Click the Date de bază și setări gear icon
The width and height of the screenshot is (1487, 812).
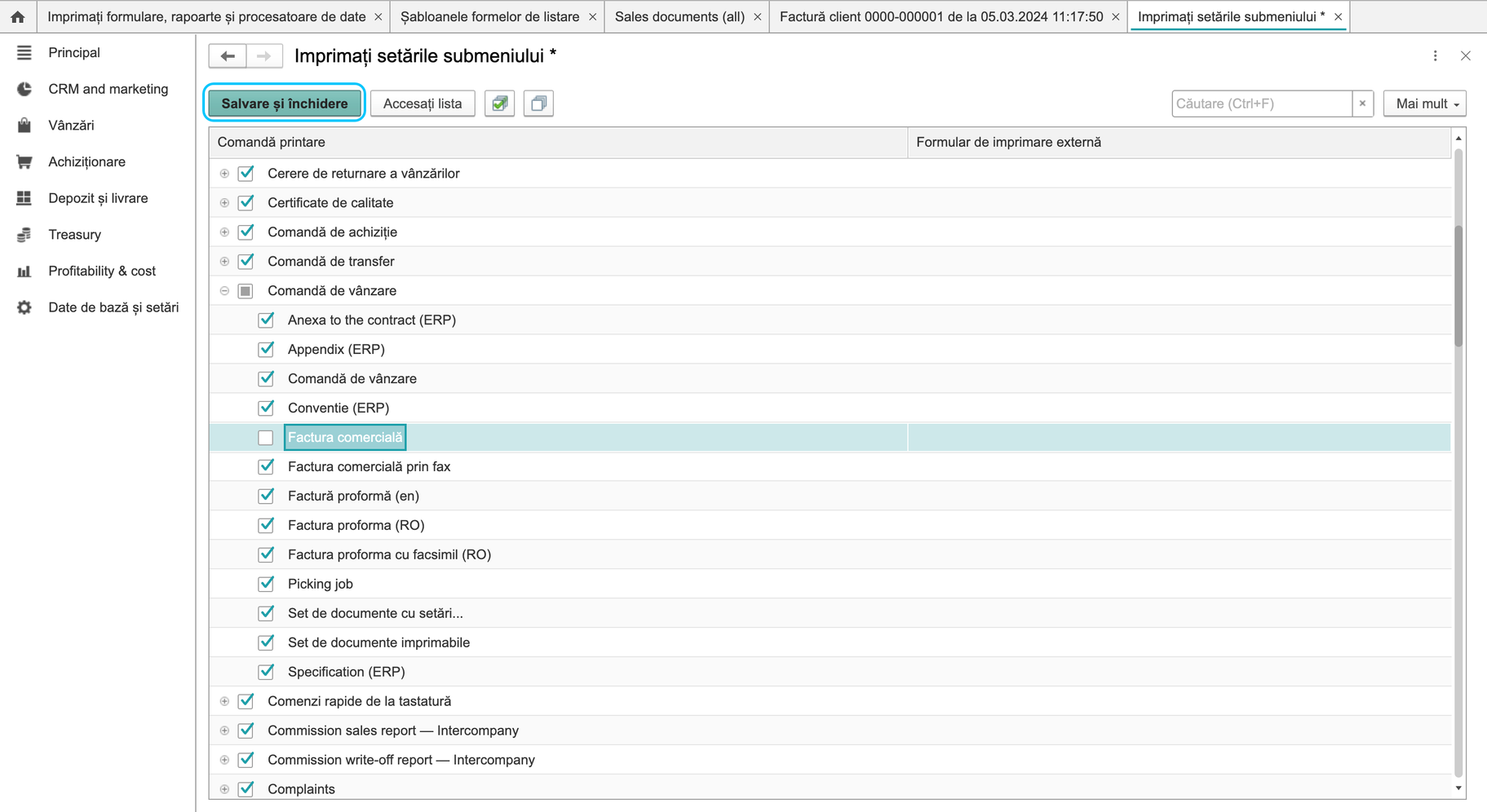coord(24,307)
